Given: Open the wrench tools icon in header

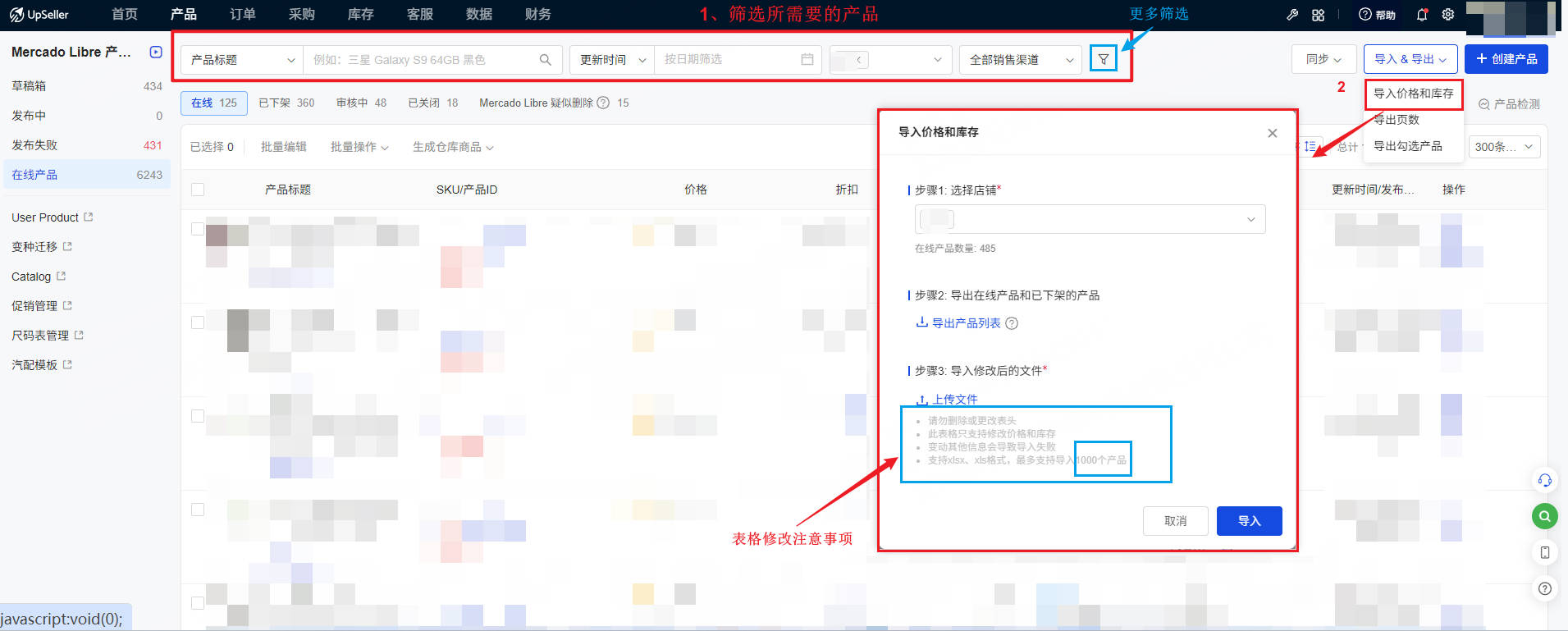Looking at the screenshot, I should coord(1292,15).
